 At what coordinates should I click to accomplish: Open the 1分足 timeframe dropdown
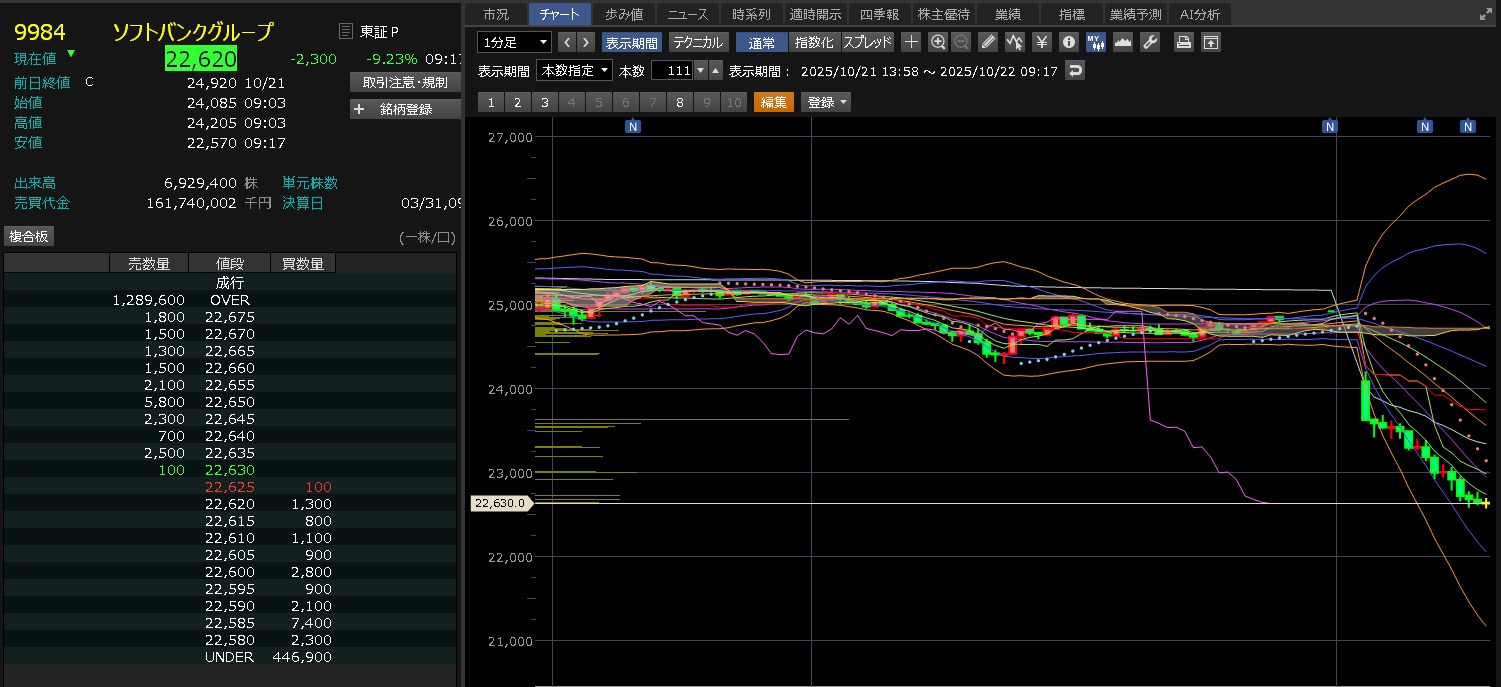(515, 42)
